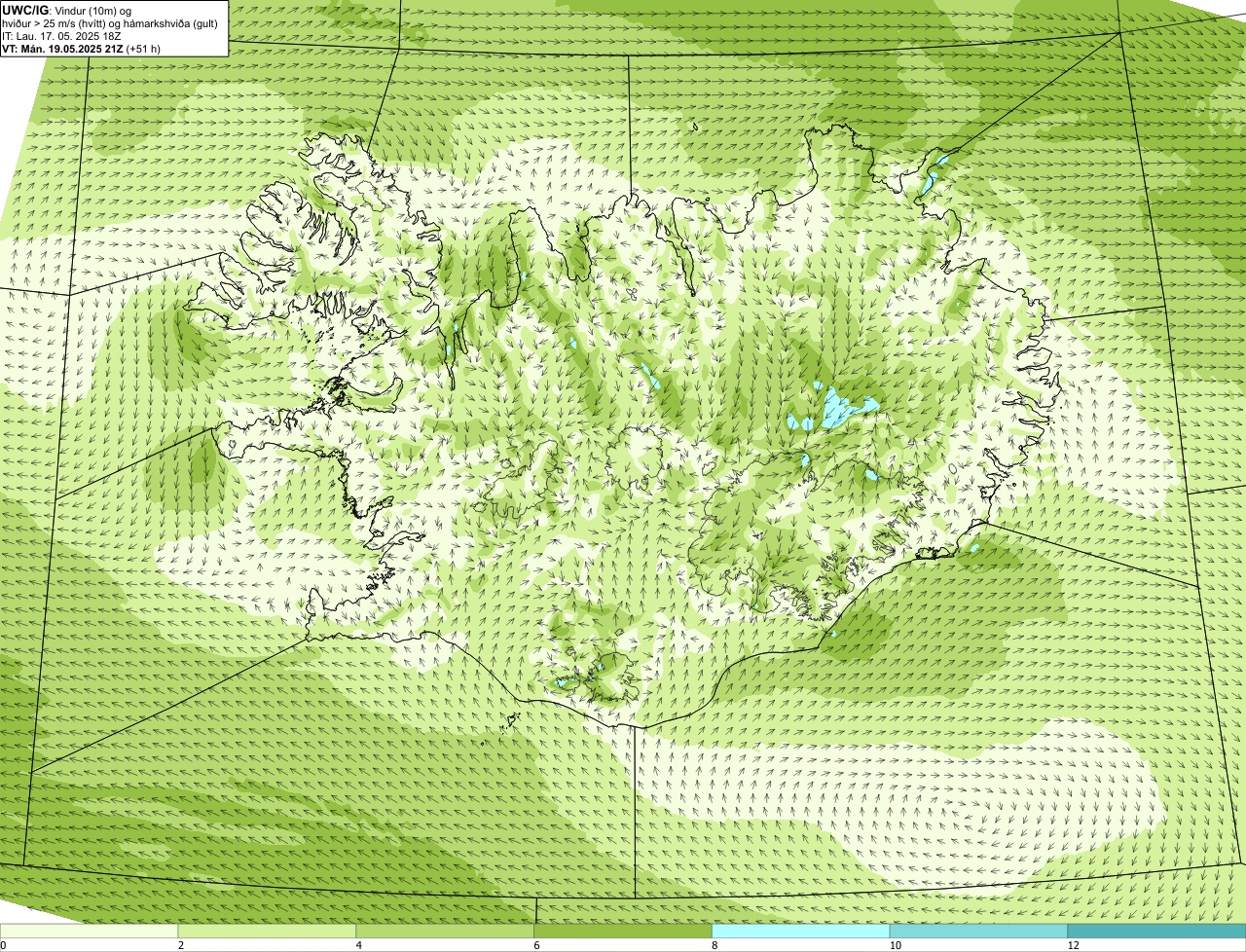1246x952 pixels.
Task: Click the 2–4 light green color bar segment
Action: [x=267, y=931]
